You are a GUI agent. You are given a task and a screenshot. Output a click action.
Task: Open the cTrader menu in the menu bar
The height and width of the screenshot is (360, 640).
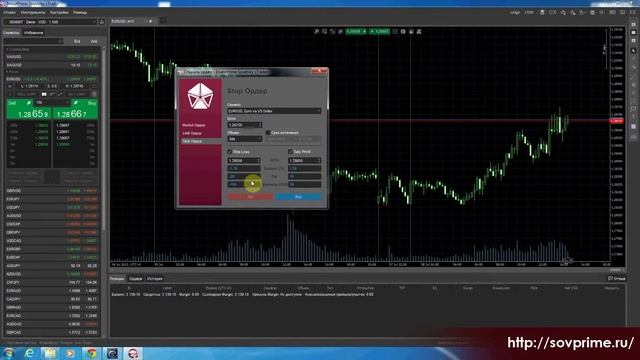click(x=9, y=13)
